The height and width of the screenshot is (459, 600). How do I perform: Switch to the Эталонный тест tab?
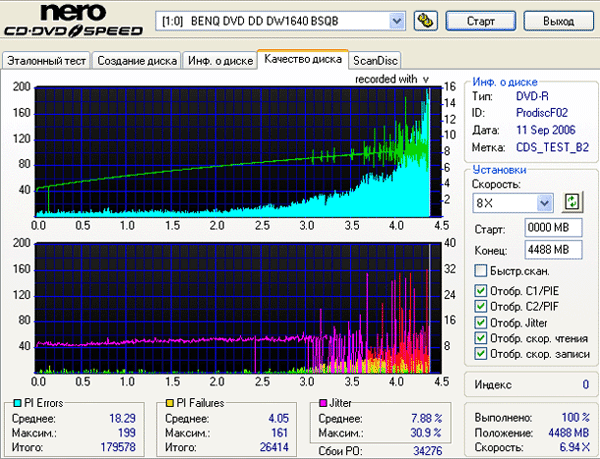click(x=46, y=61)
